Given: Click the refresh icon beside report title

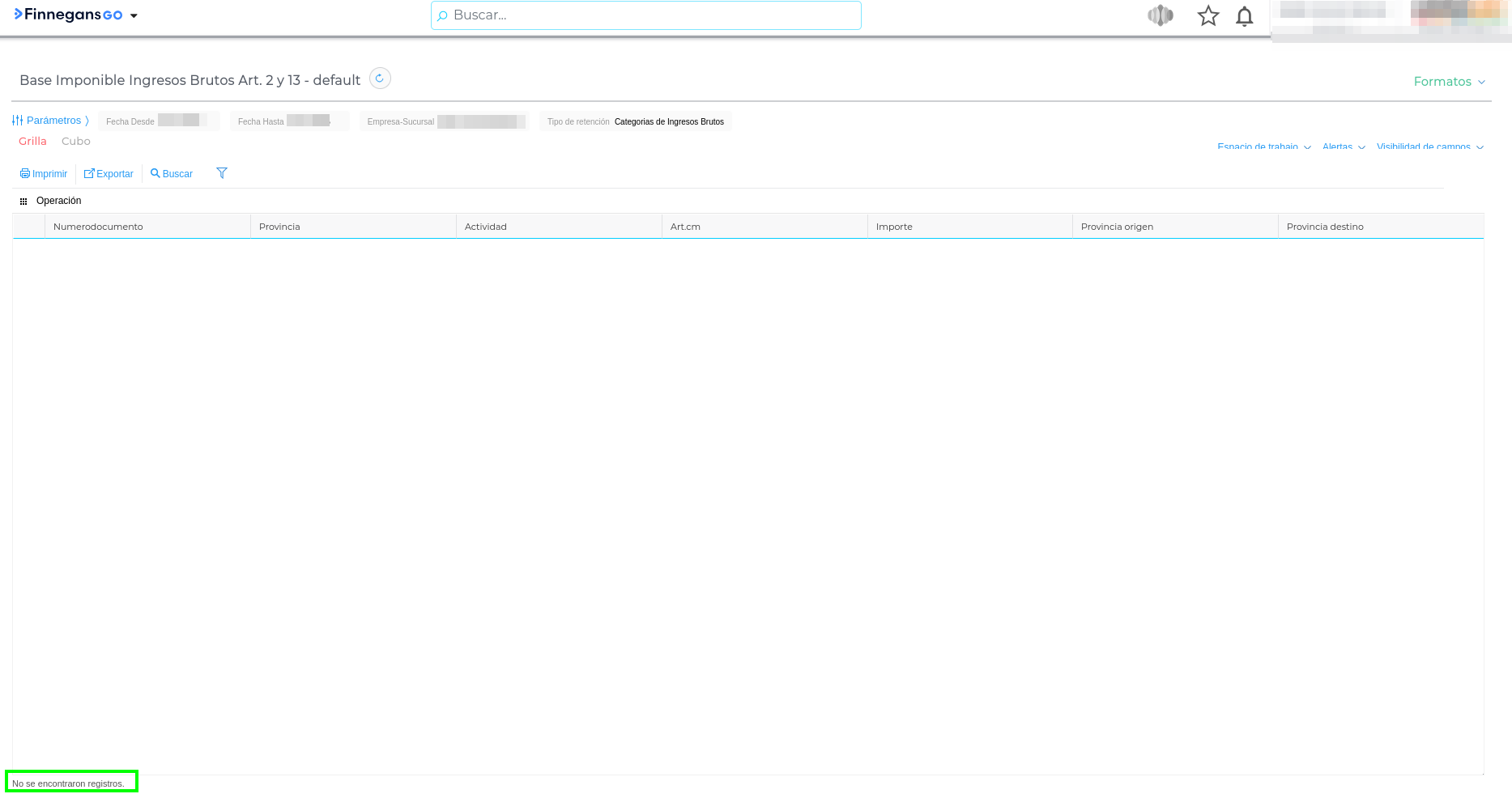Looking at the screenshot, I should (x=380, y=79).
